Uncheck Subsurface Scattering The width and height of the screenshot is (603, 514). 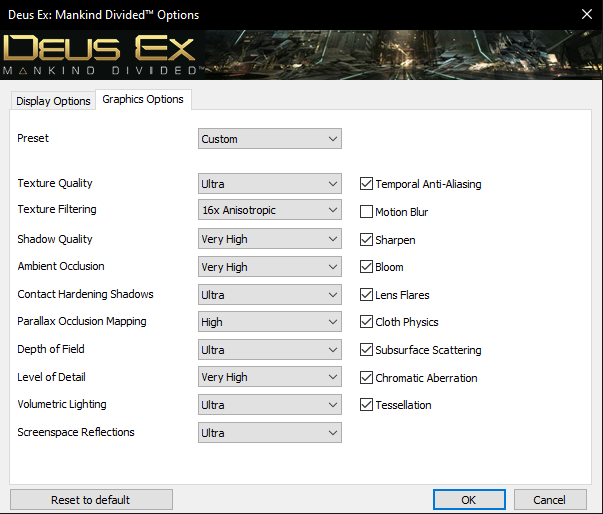(366, 349)
